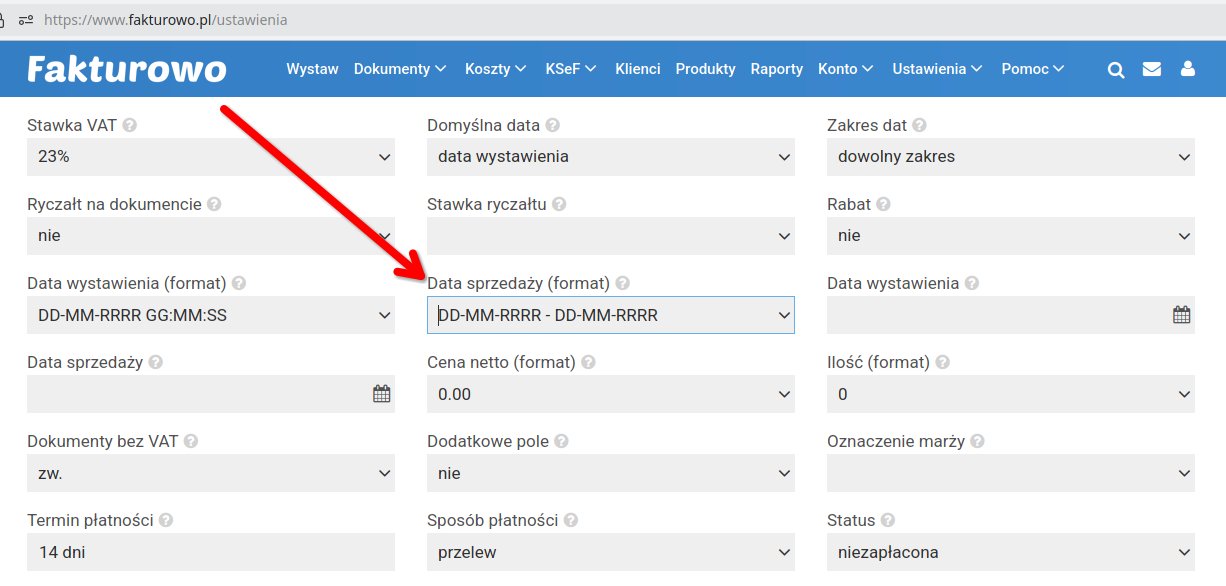1226x586 pixels.
Task: Click the user profile icon
Action: [x=1187, y=69]
